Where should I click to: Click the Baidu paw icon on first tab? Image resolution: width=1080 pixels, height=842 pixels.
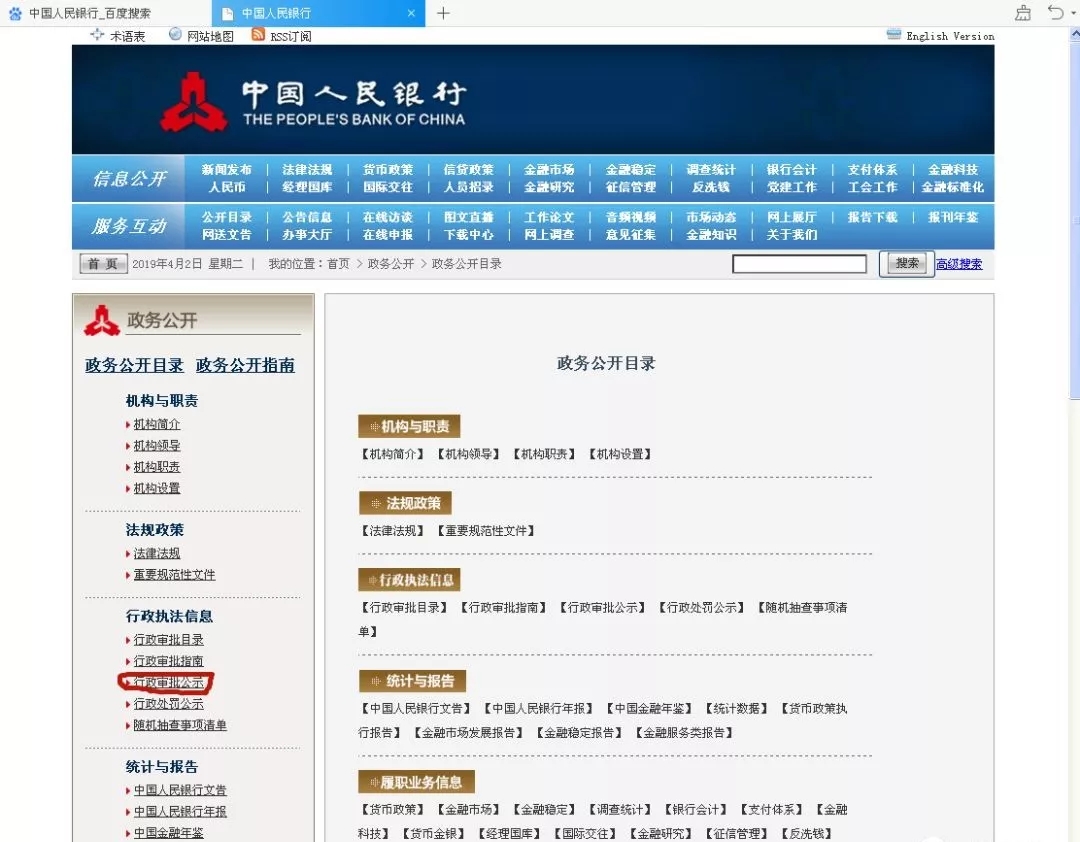[15, 13]
